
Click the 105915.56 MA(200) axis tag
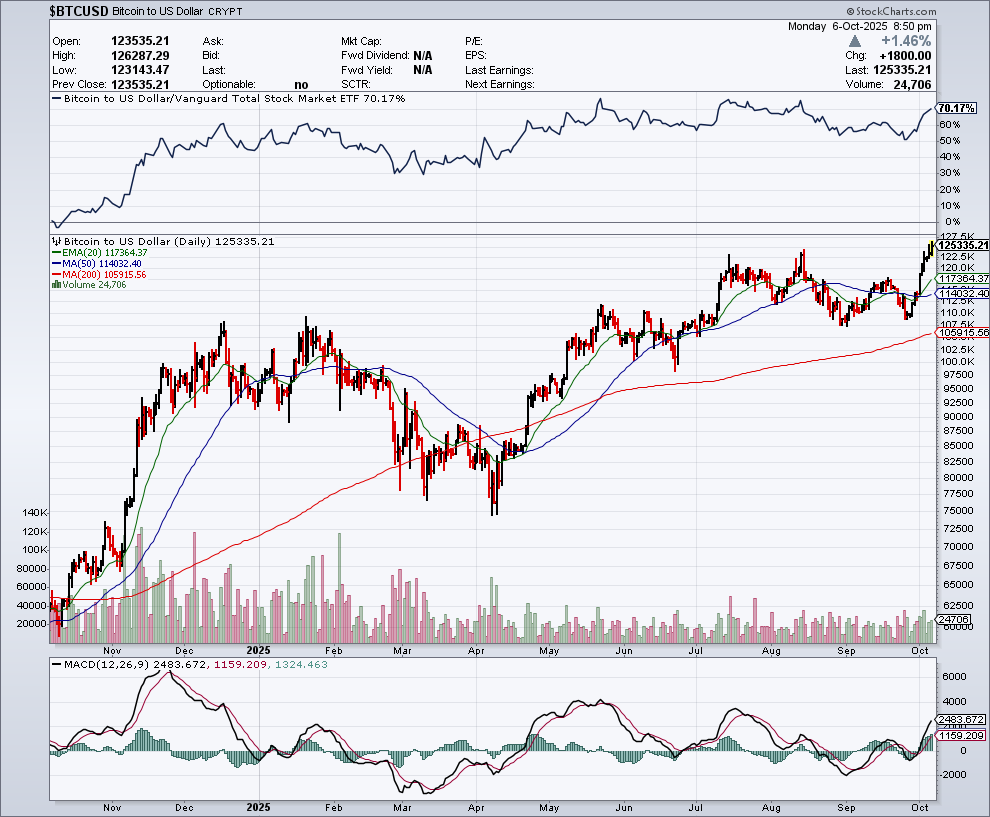tap(962, 332)
